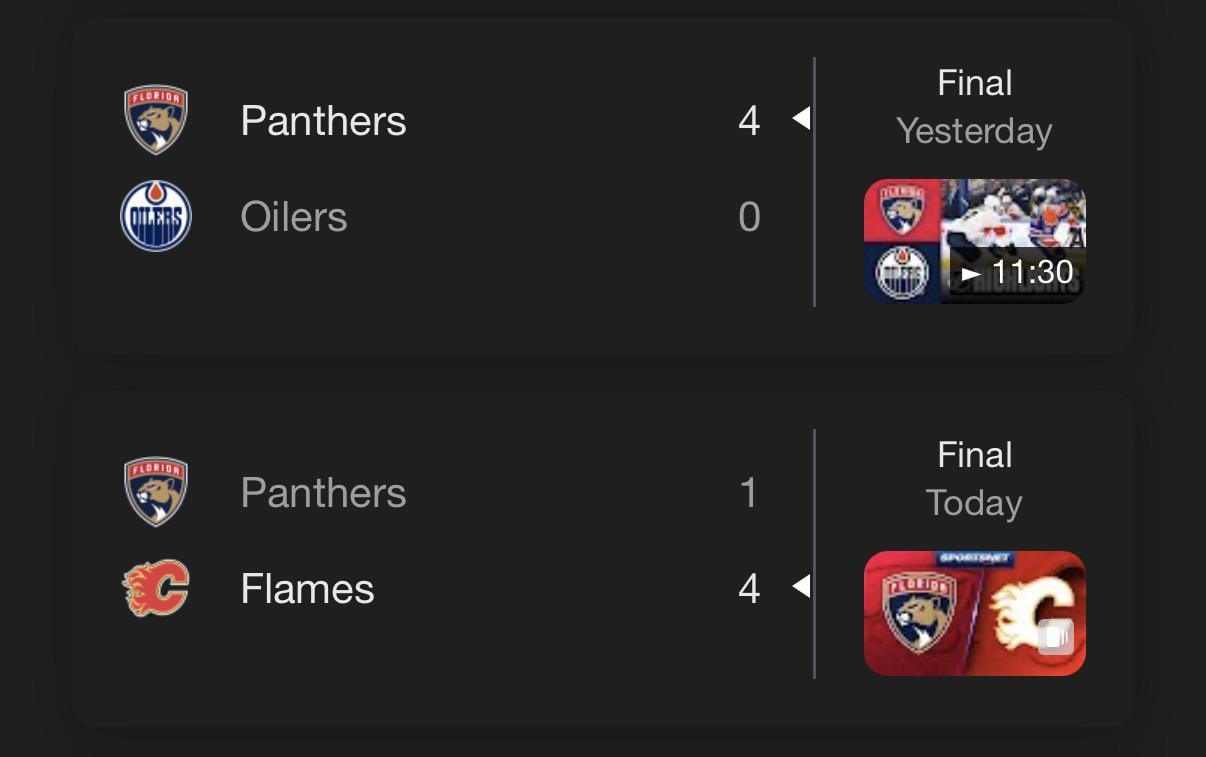Screen dimensions: 1206x757
Task: Select the Oilers oil drop logo
Action: click(x=155, y=215)
